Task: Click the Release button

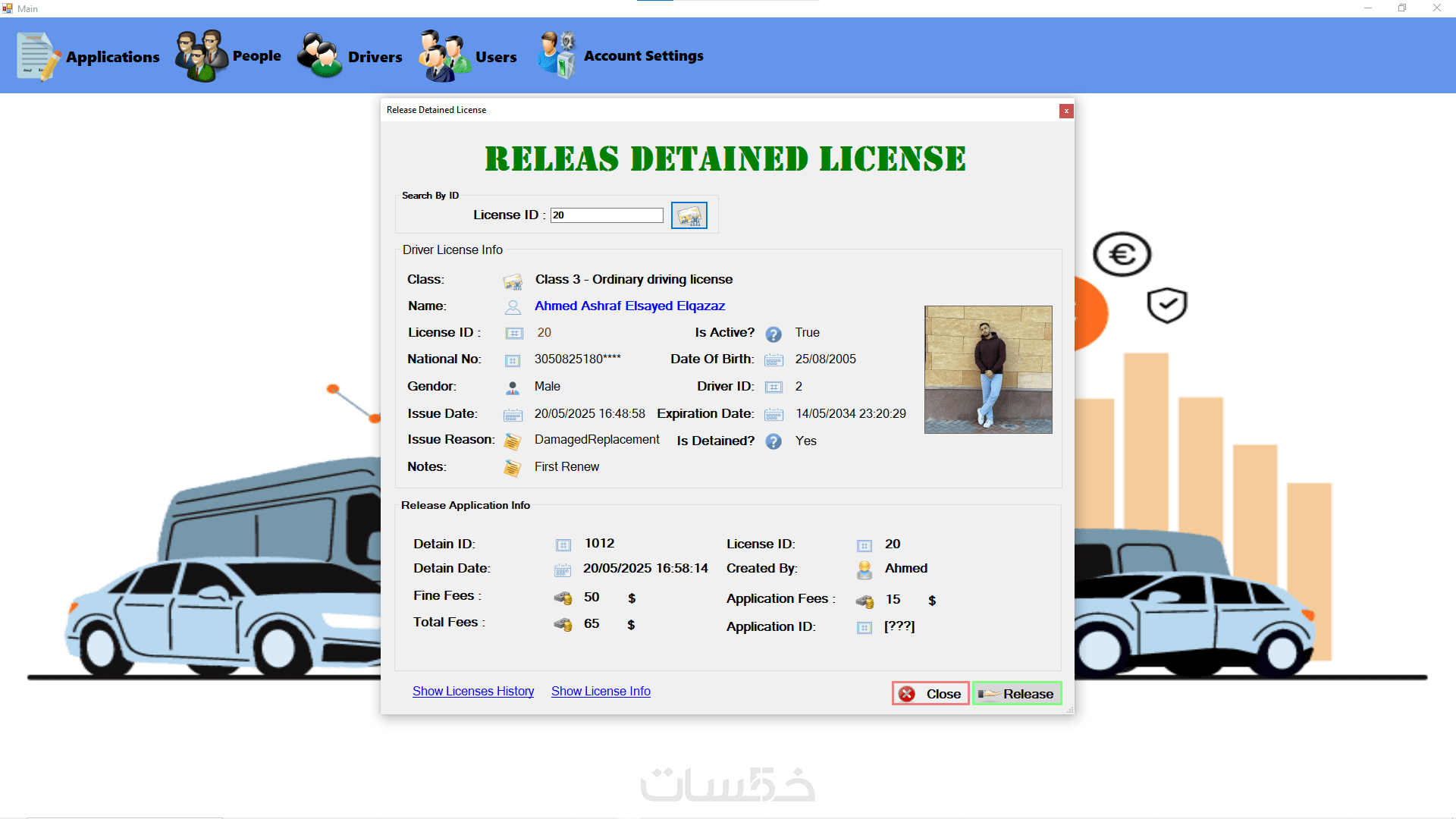Action: (1017, 694)
